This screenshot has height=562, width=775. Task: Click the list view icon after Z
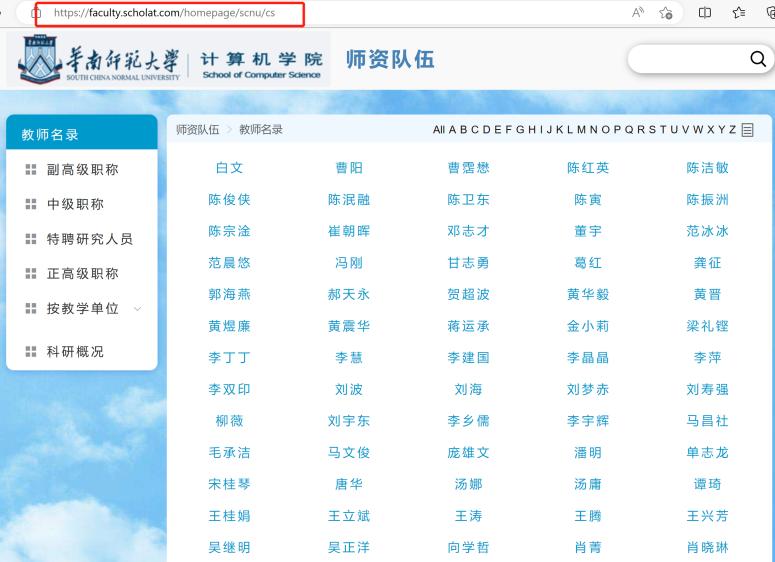(747, 130)
